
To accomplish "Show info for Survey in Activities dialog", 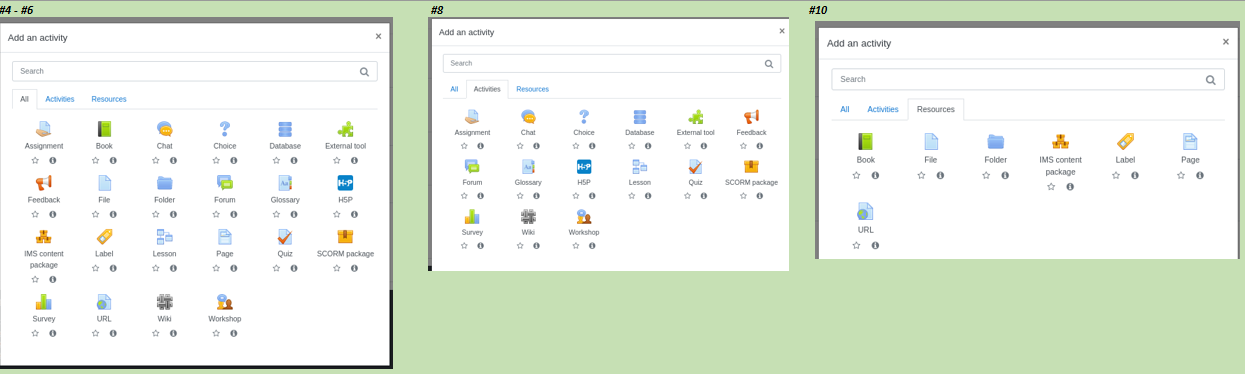I will [480, 246].
